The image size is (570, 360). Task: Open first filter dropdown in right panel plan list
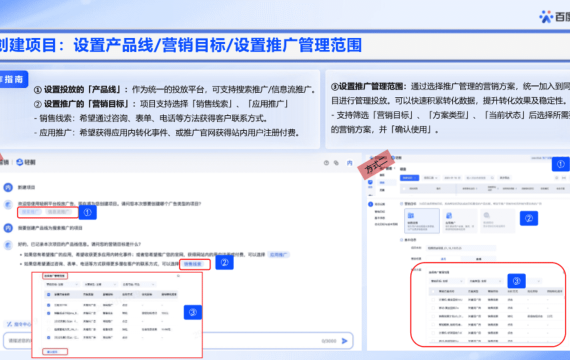click(x=446, y=281)
